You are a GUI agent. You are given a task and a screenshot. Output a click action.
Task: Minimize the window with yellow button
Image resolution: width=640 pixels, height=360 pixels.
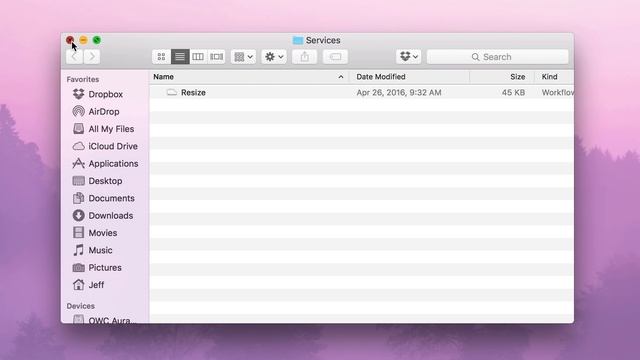coord(83,40)
